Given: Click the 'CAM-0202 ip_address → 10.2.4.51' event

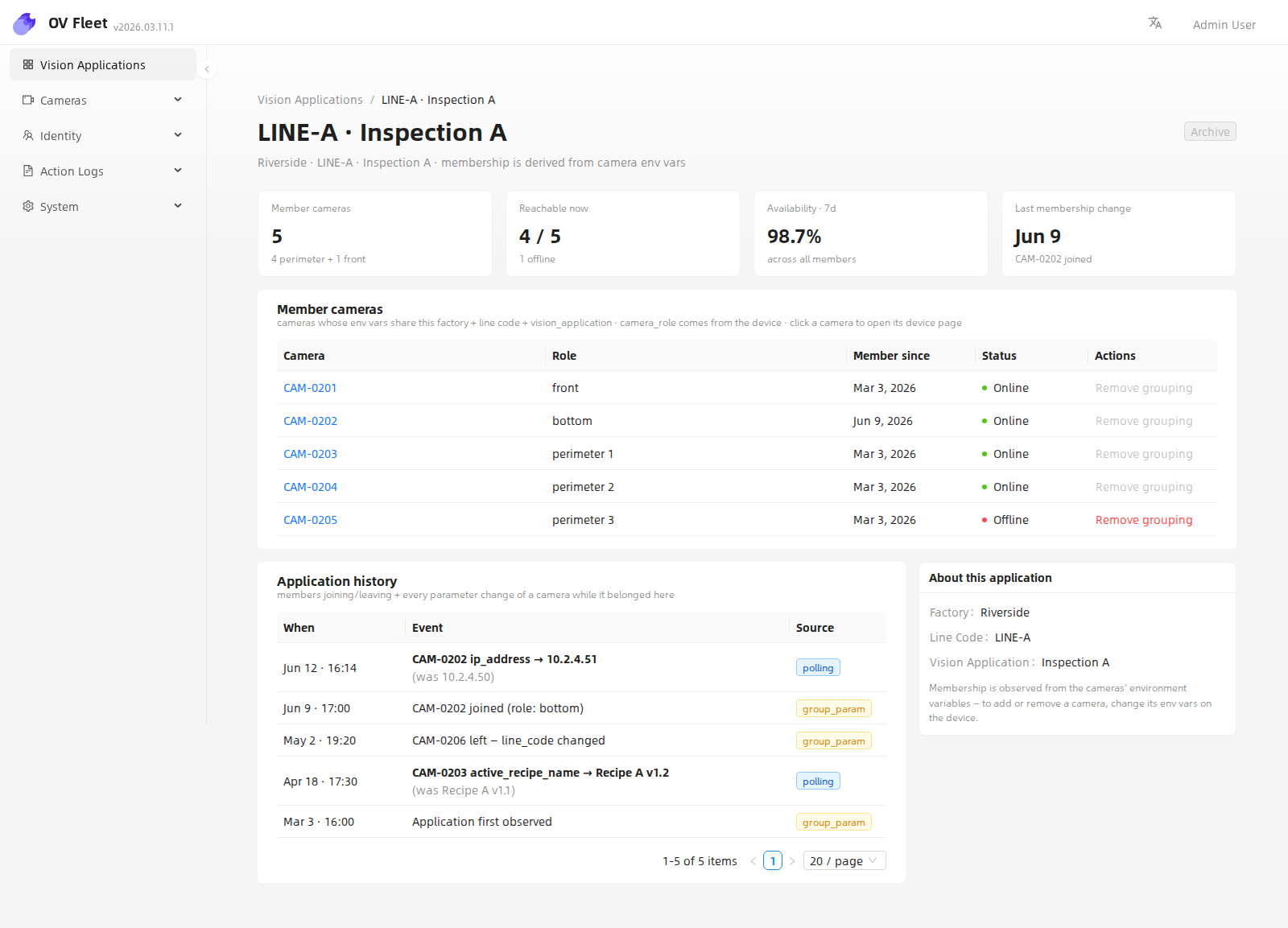Looking at the screenshot, I should pos(505,659).
